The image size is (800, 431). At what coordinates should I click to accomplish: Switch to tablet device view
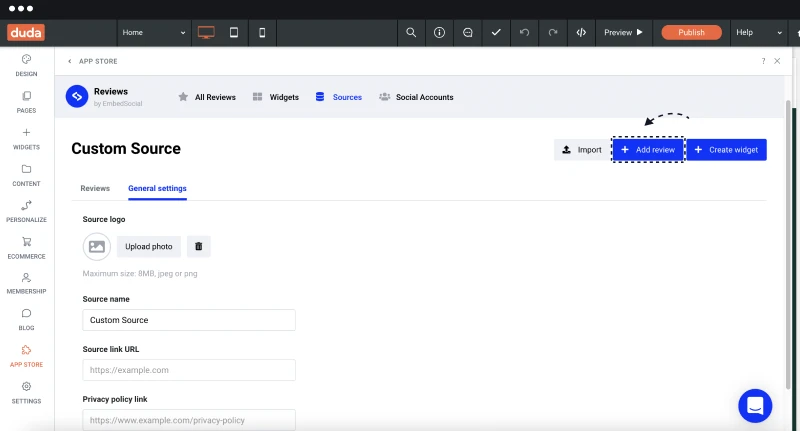click(234, 33)
